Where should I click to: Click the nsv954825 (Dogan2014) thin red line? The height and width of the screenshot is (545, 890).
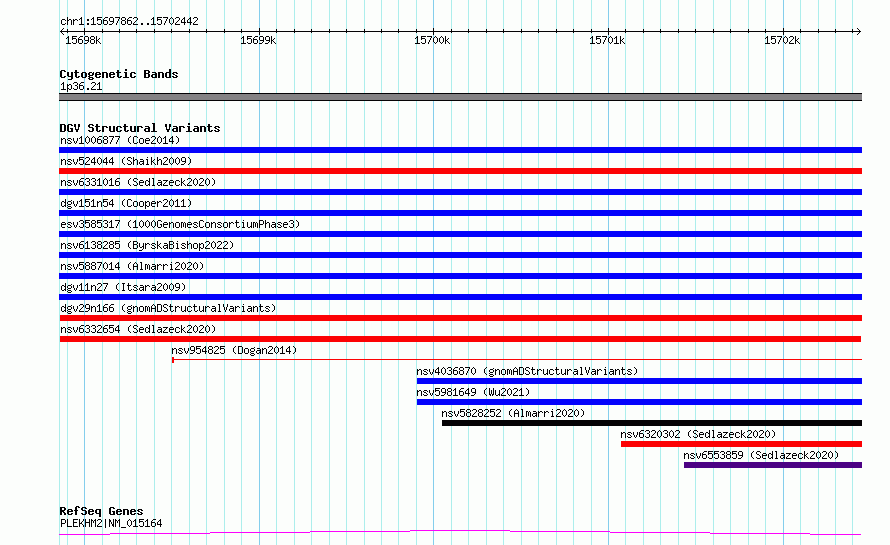517,359
